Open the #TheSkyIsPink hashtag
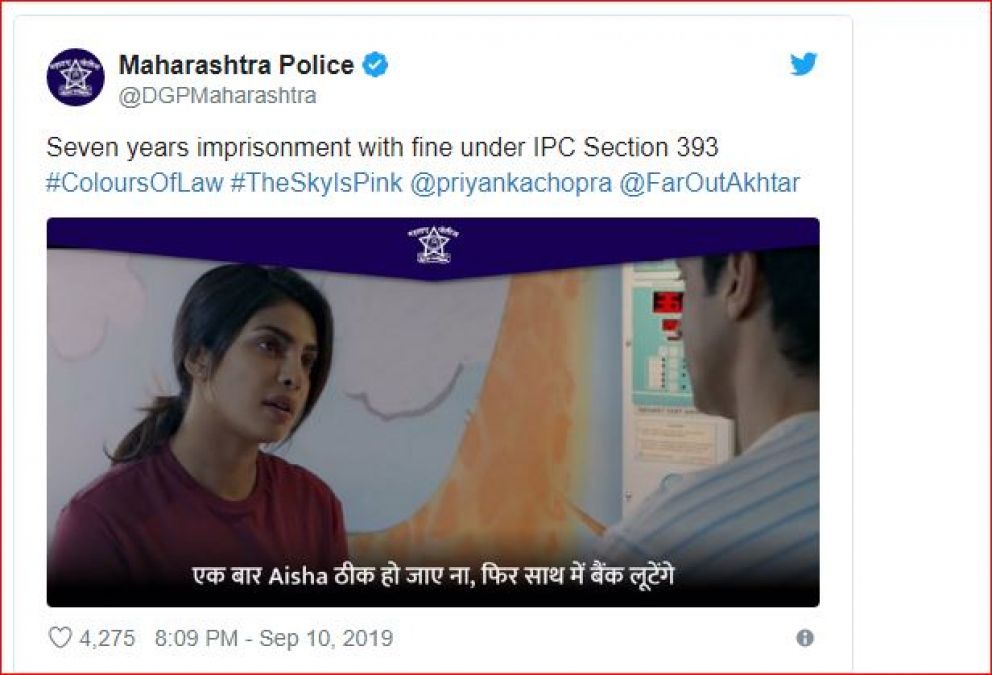The image size is (992, 675). [x=316, y=183]
